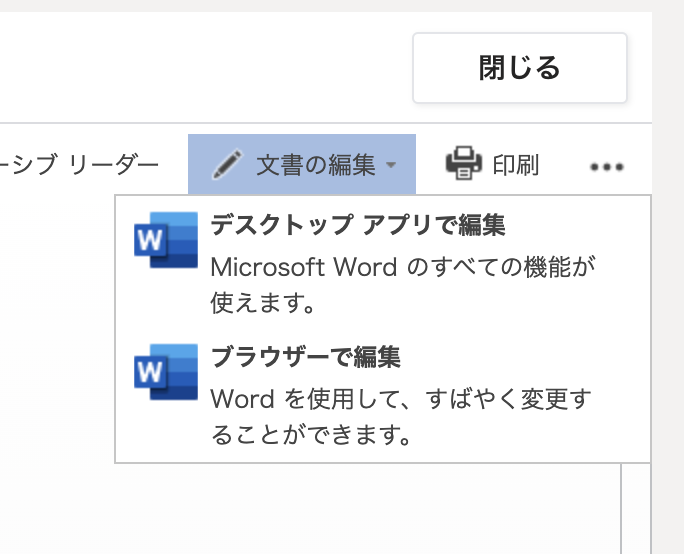This screenshot has height=554, width=684.
Task: Click the pencil icon beside 文書の編集
Action: (x=227, y=164)
